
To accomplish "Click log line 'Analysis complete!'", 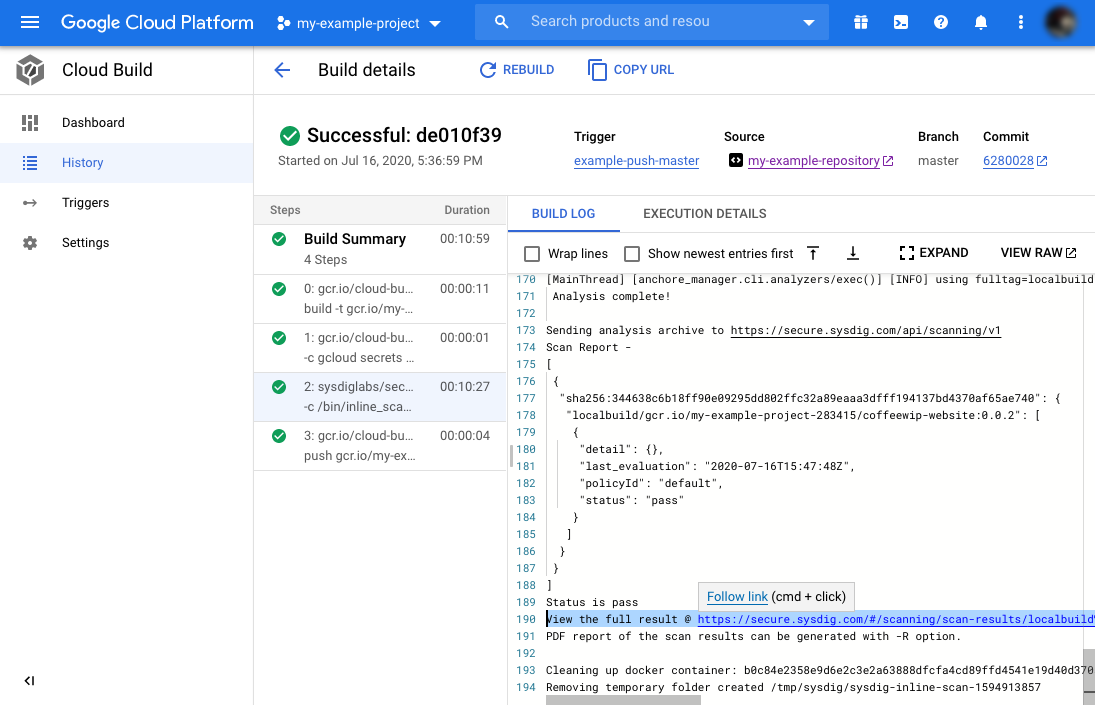I will pos(611,296).
